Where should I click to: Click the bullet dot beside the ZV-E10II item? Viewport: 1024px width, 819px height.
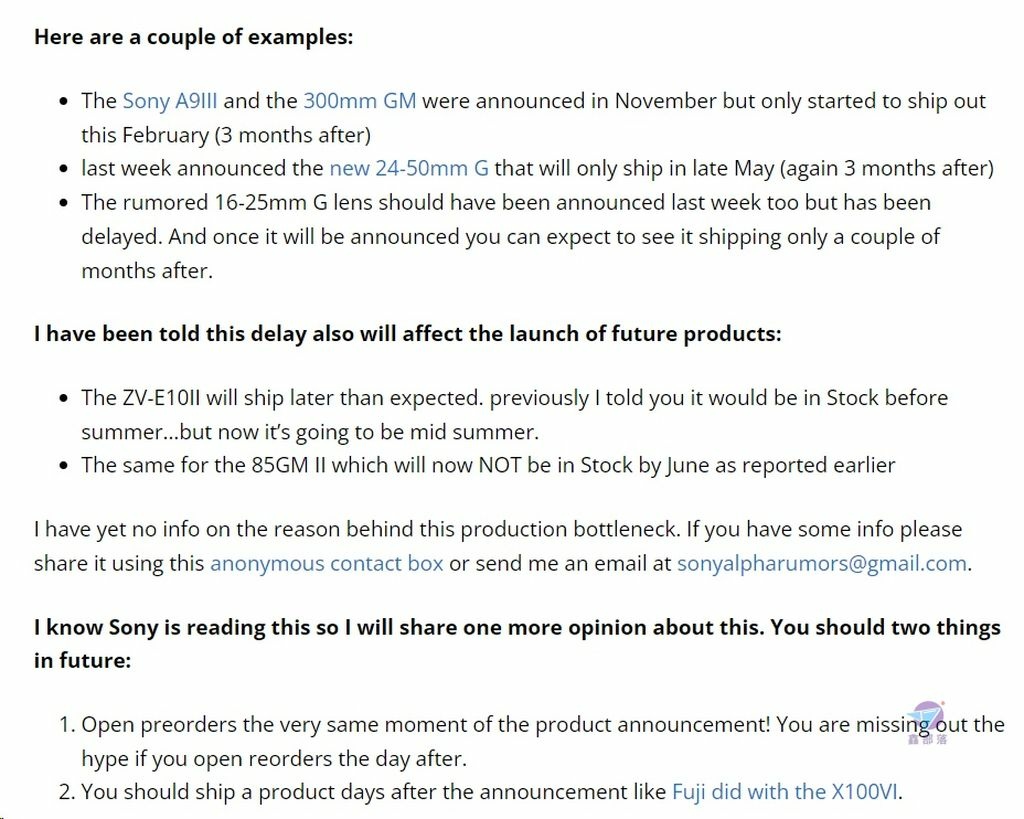tap(63, 398)
